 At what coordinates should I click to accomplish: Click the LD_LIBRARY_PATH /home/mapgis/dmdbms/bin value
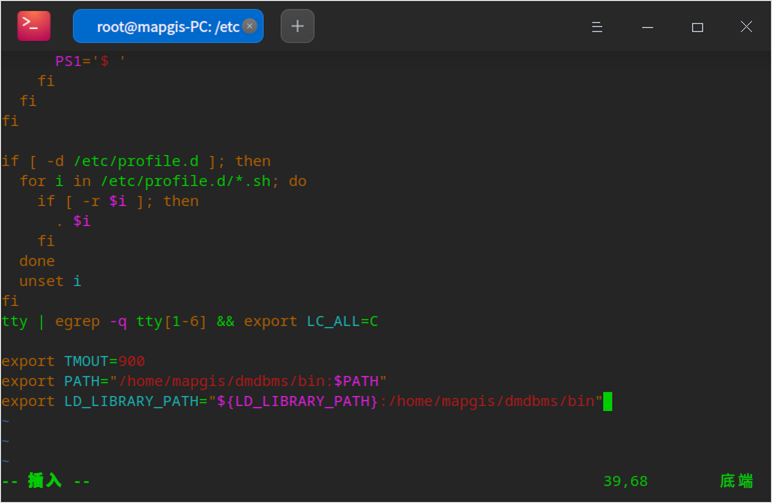[x=491, y=402]
